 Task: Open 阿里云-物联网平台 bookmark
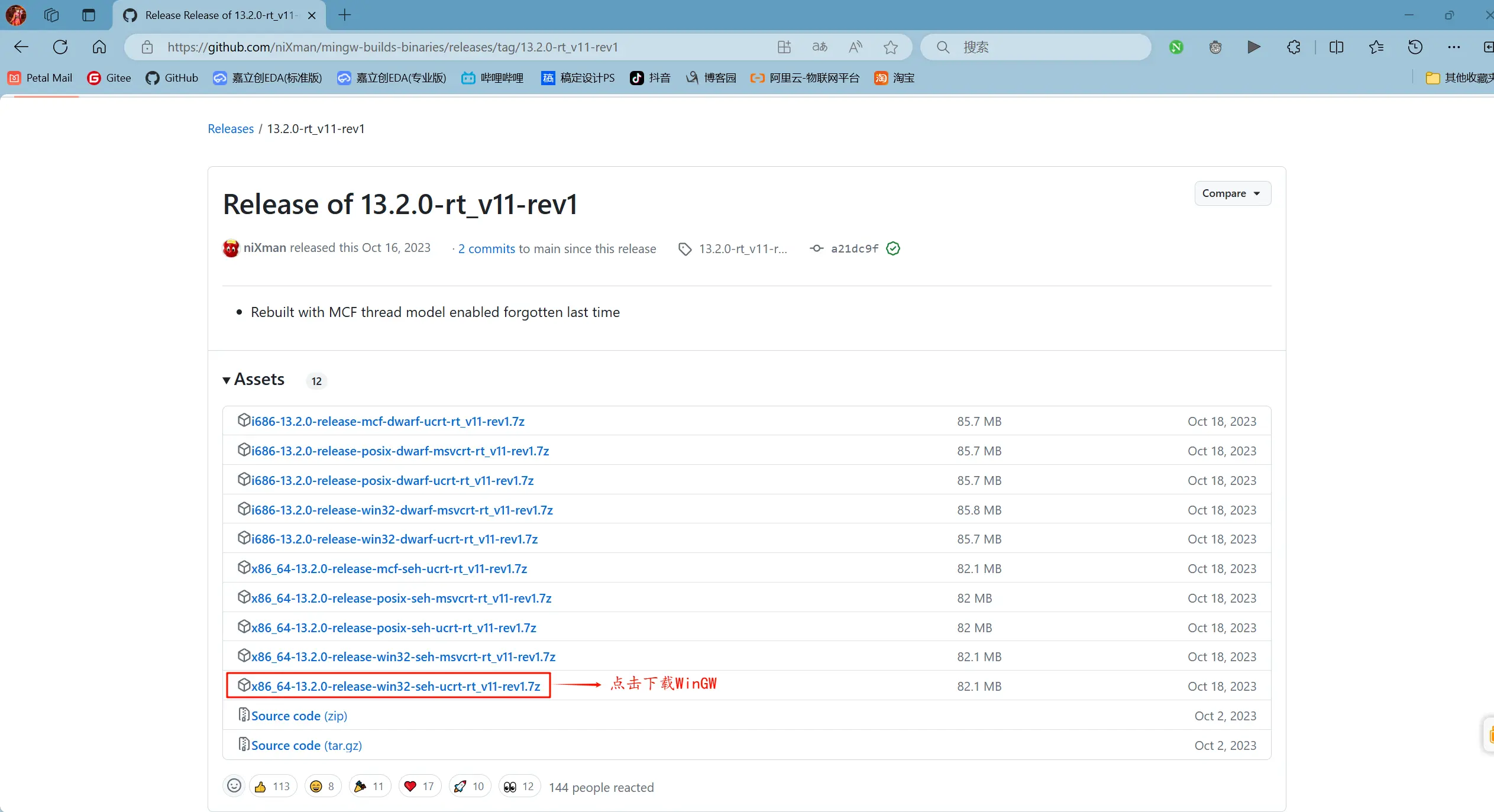tap(804, 77)
